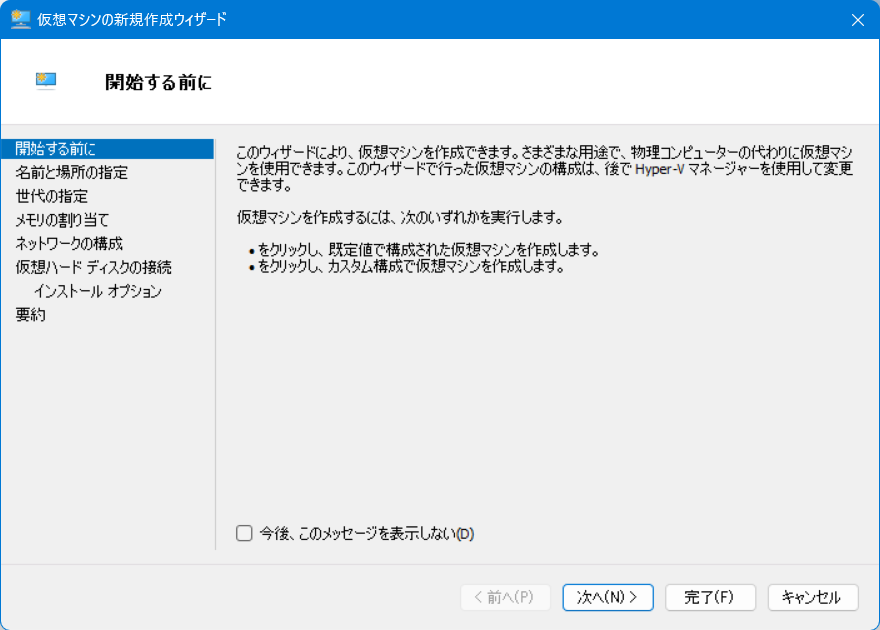Click the disabled < 前へ(P) button
Viewport: 880px width, 630px height.
click(505, 597)
